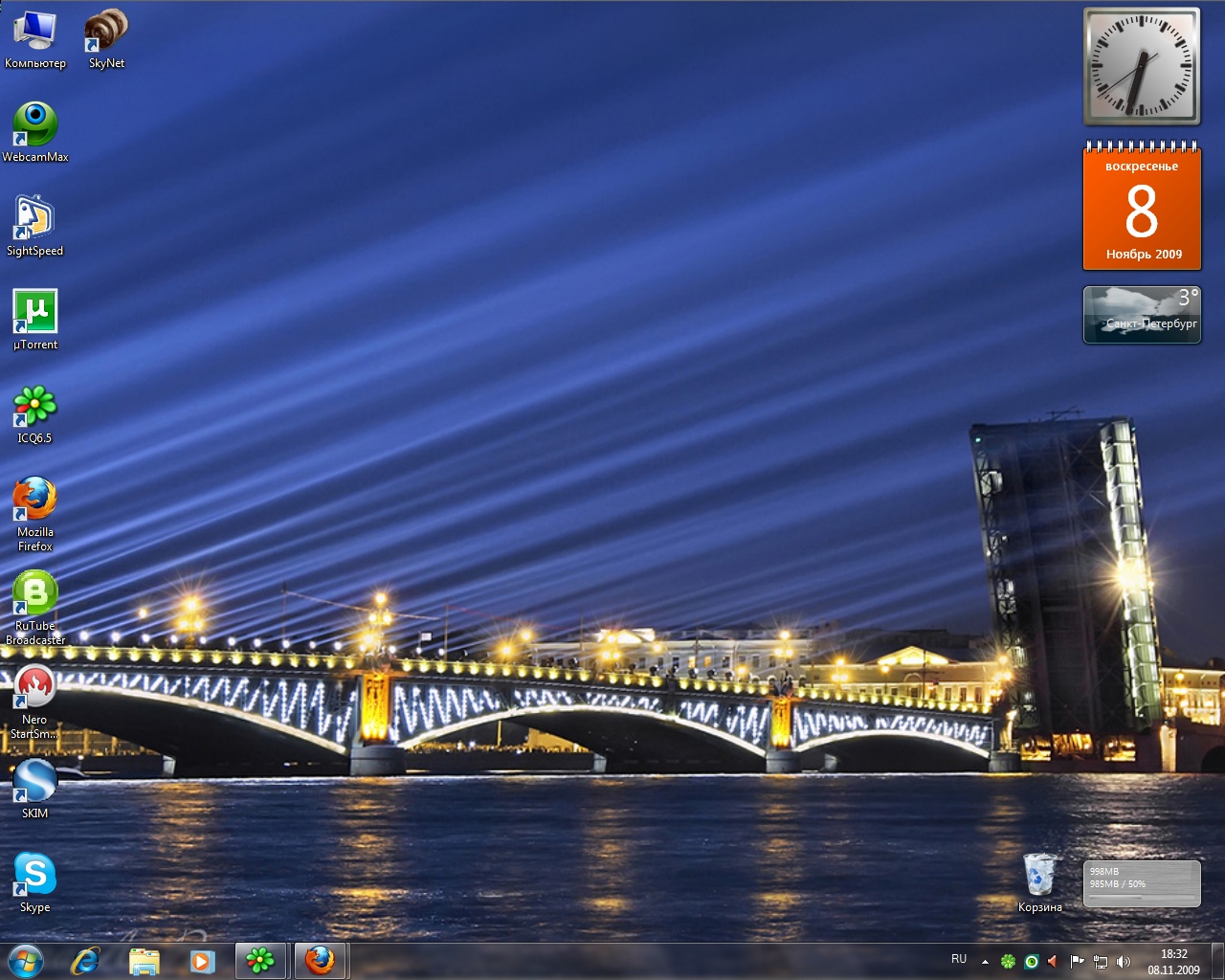Open the network connection tray icon
The width and height of the screenshot is (1225, 980).
[x=1101, y=962]
